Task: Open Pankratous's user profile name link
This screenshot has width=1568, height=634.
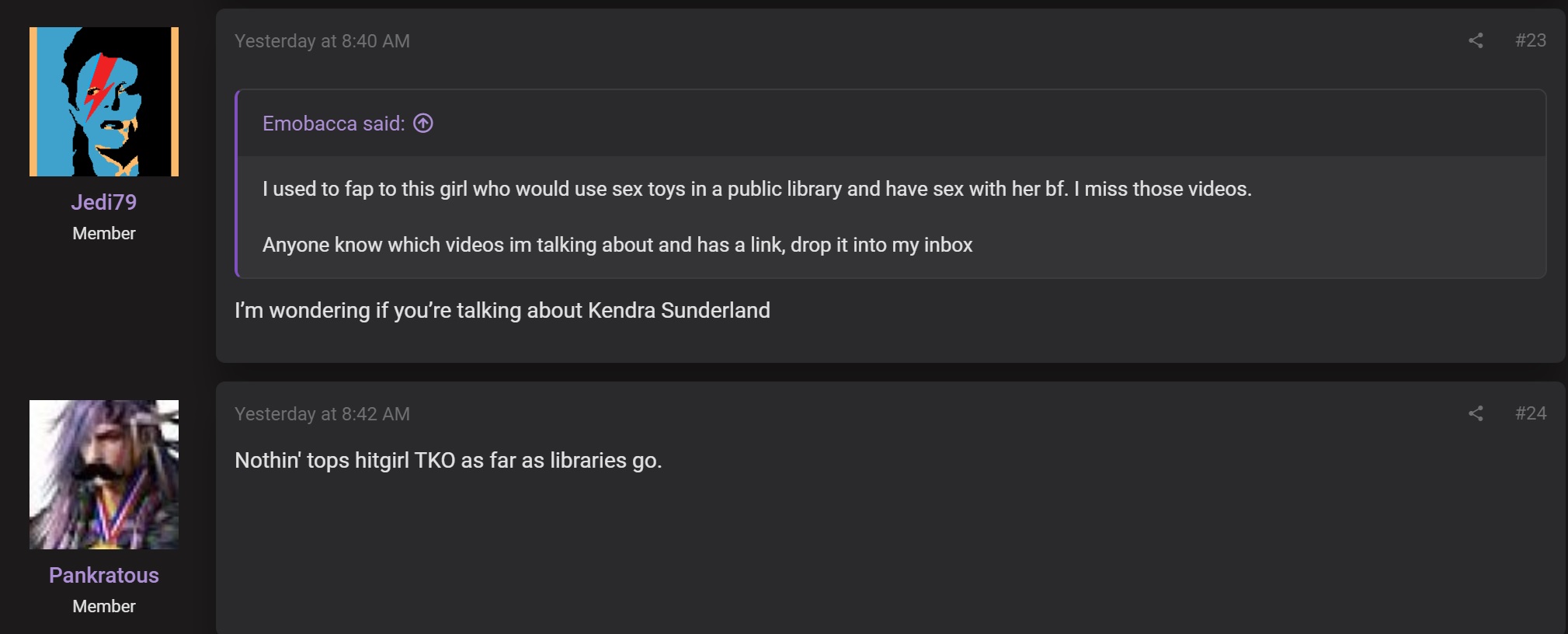Action: (104, 575)
